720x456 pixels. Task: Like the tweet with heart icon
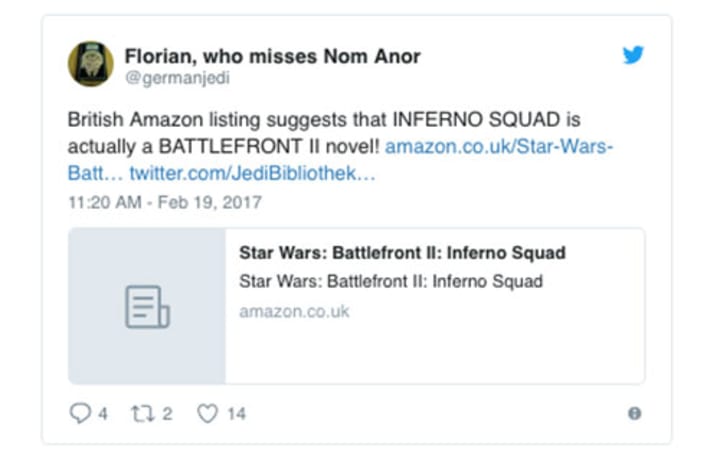point(207,413)
